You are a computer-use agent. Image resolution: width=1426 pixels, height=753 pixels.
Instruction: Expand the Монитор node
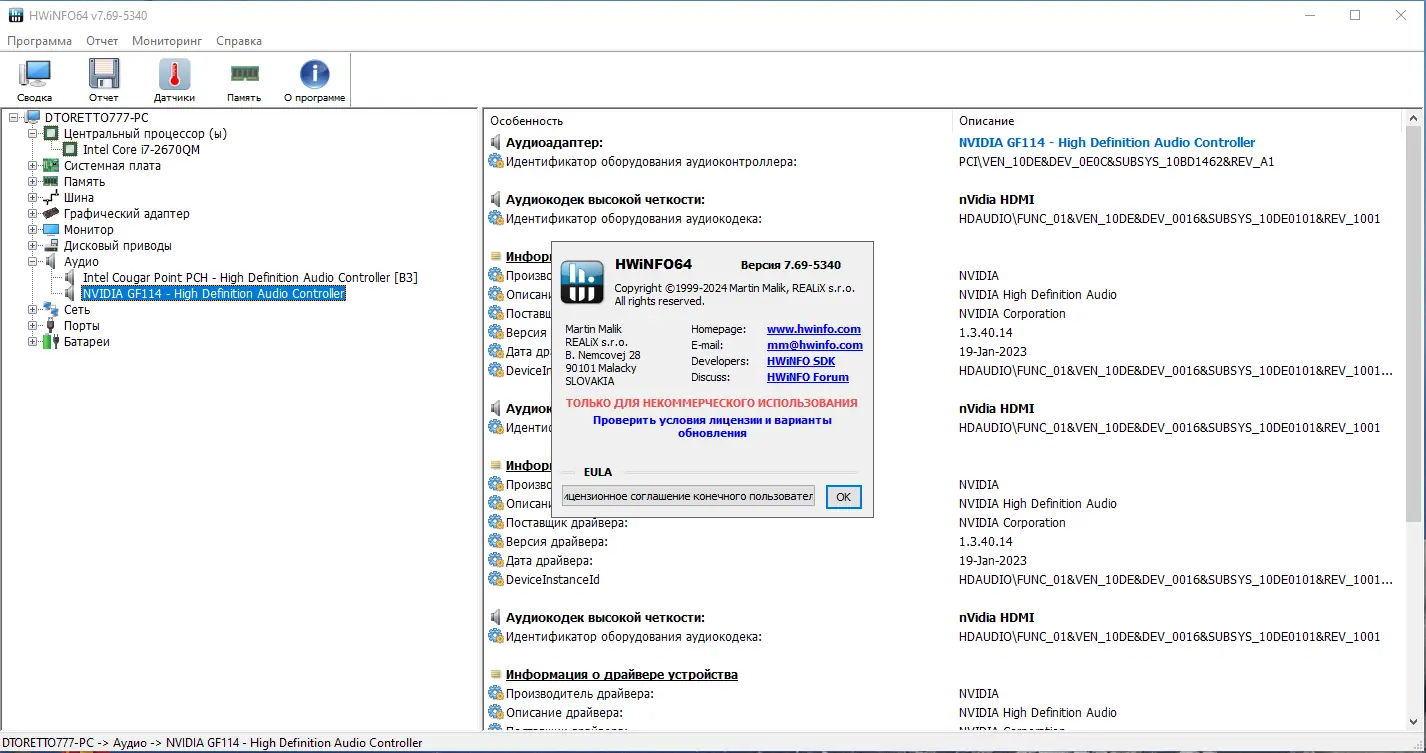[x=33, y=230]
